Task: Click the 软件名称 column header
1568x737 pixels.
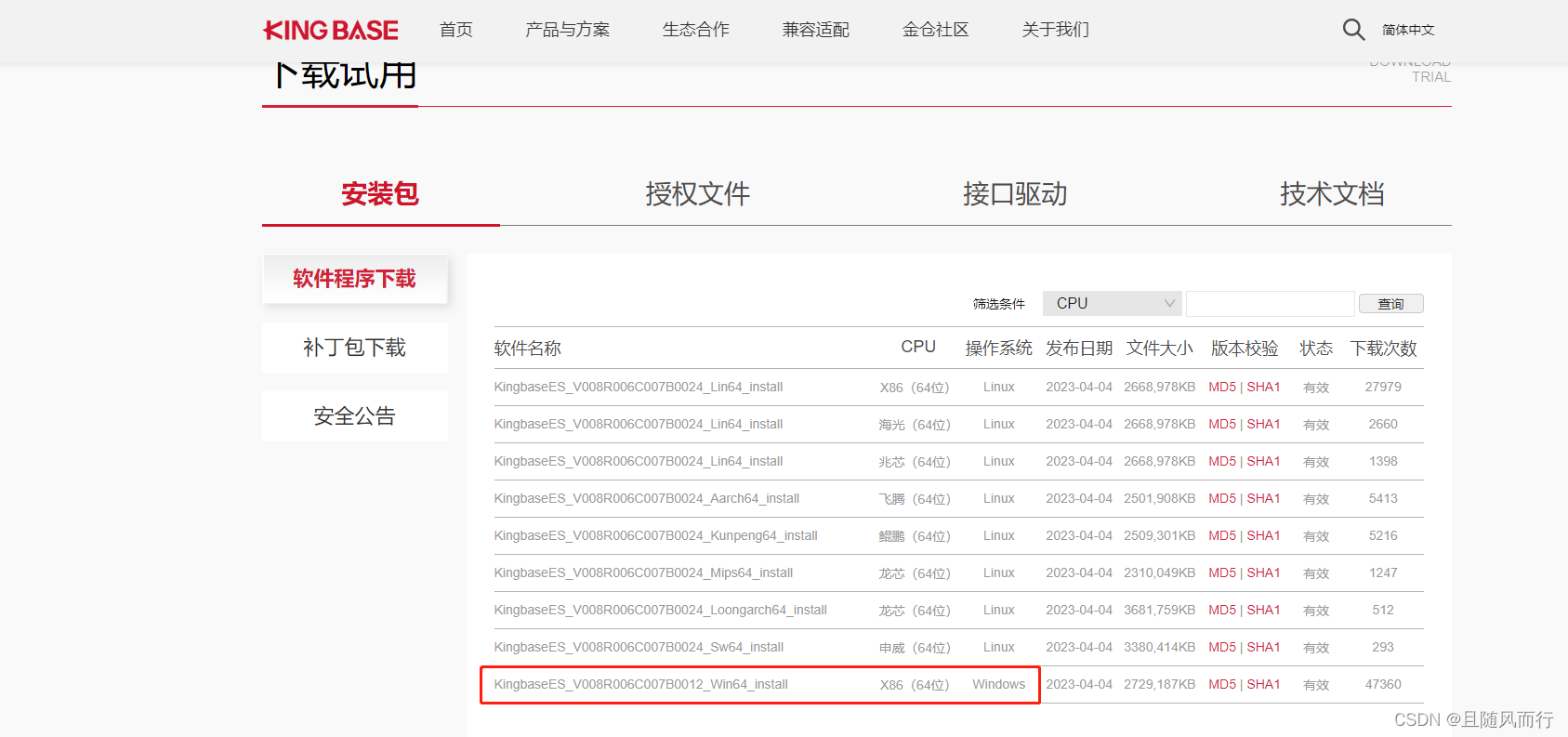Action: pos(528,348)
